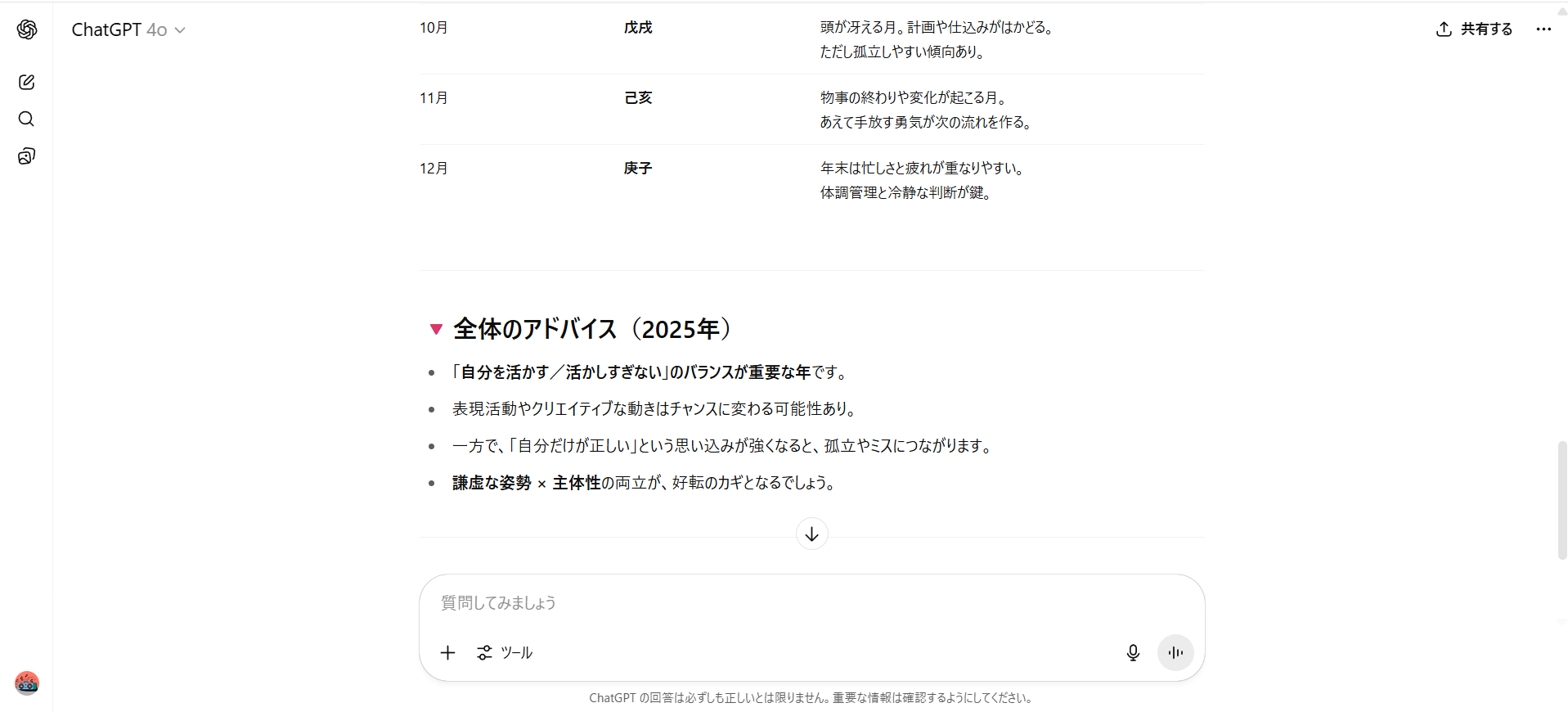
Task: Open the user profile avatar
Action: [x=27, y=683]
